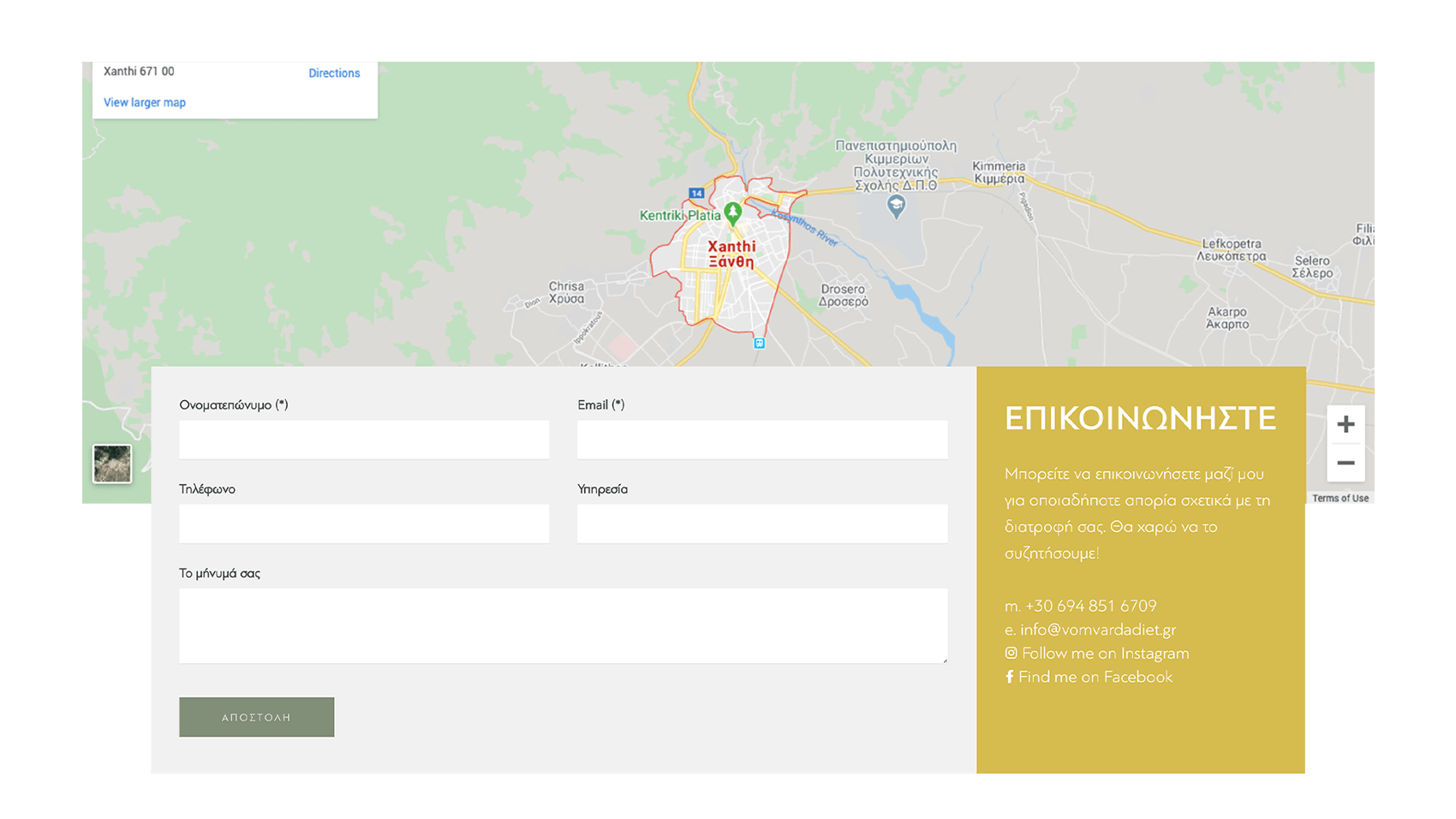The width and height of the screenshot is (1456, 819).
Task: Click the Το μήνυμά σας message textarea
Action: click(563, 625)
